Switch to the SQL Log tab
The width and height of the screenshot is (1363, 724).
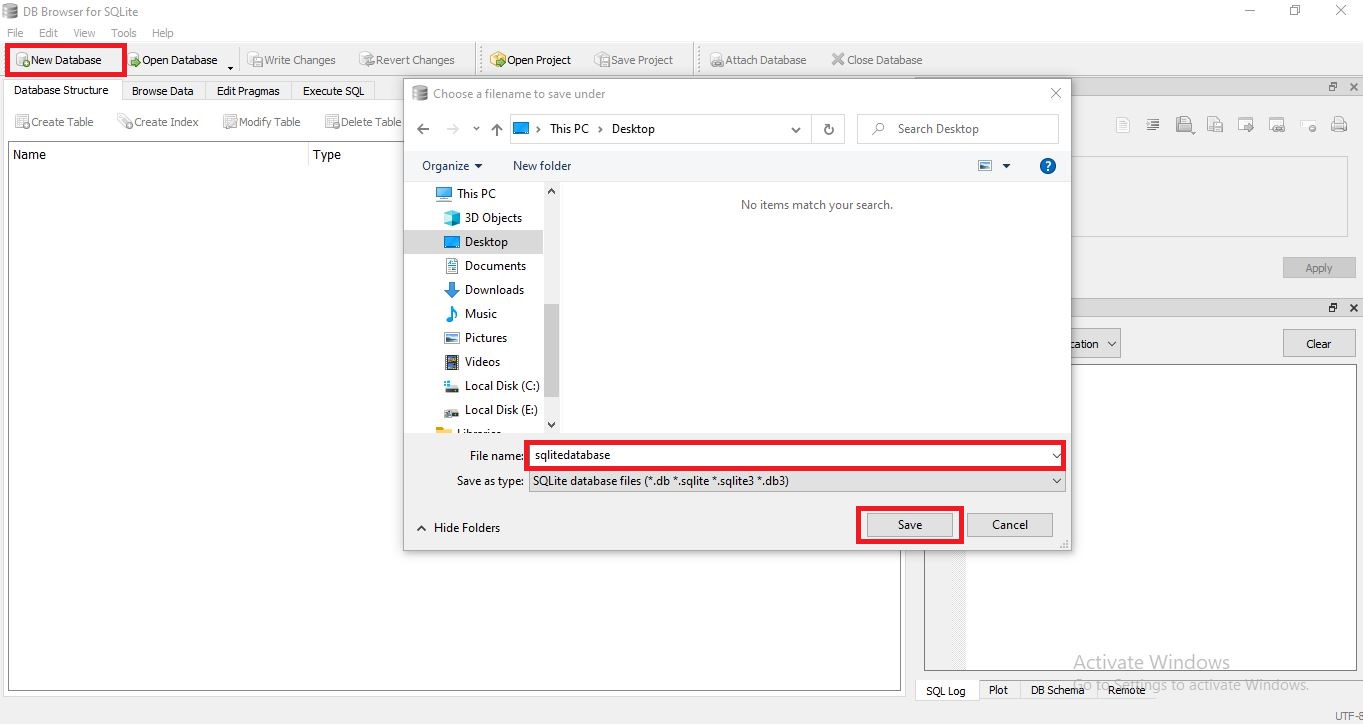click(946, 691)
